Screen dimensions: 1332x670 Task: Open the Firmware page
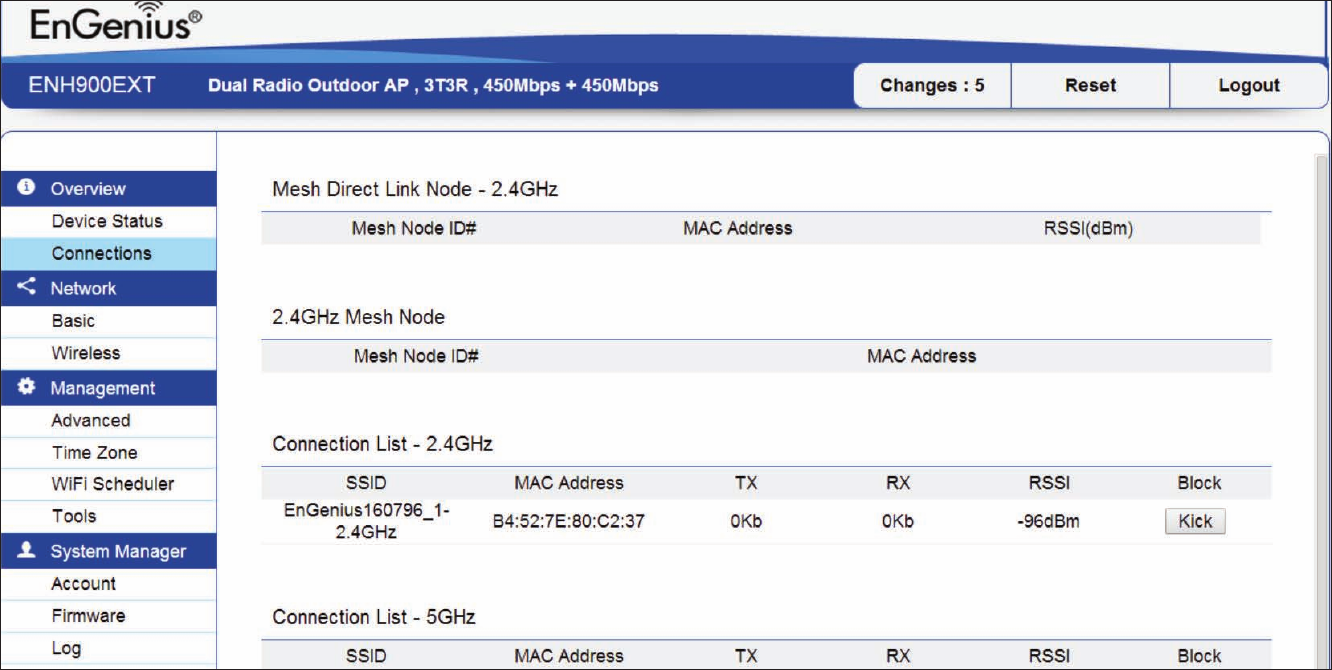point(89,616)
